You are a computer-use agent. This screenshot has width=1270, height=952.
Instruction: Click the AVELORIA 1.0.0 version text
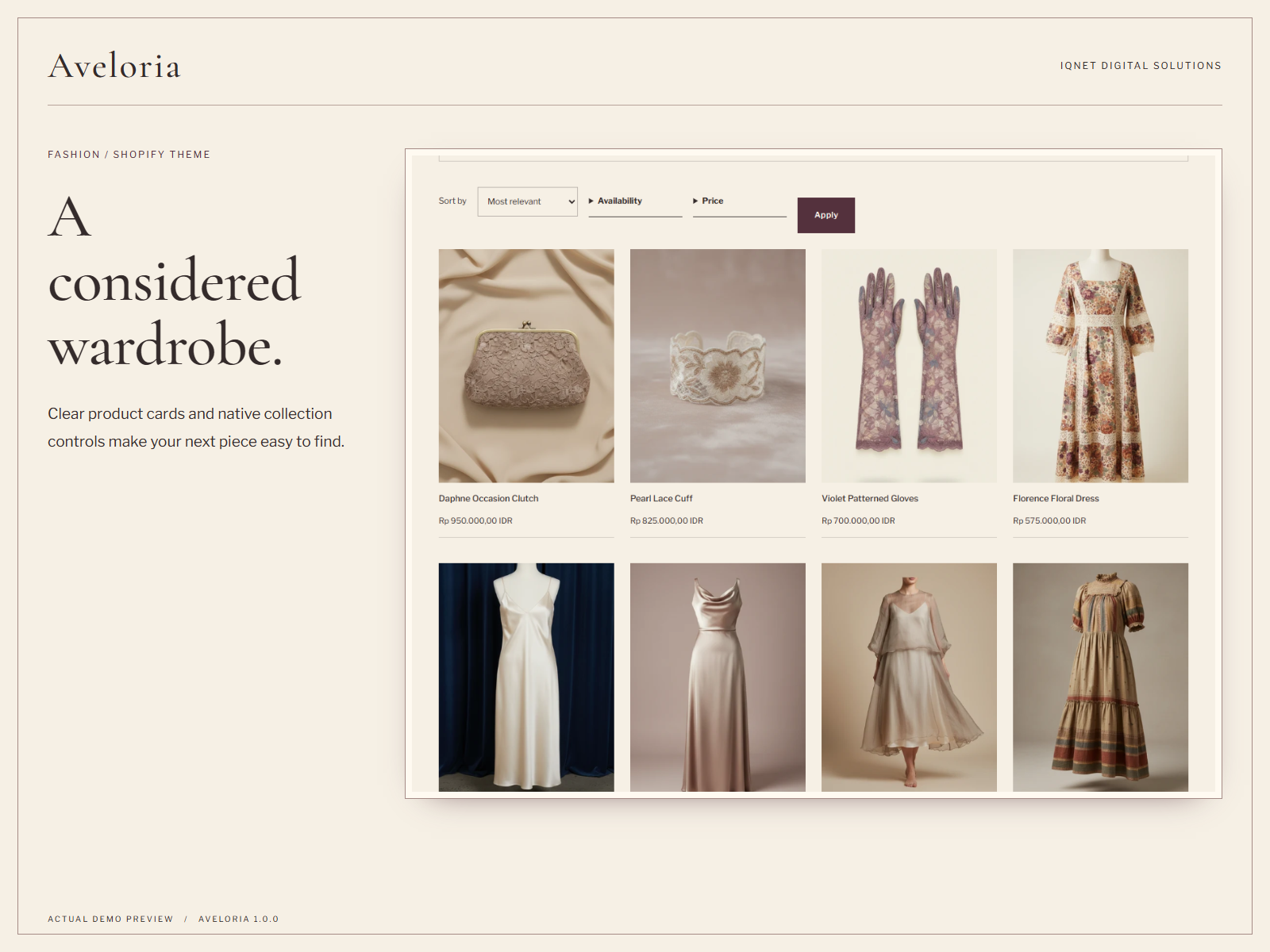pos(238,919)
